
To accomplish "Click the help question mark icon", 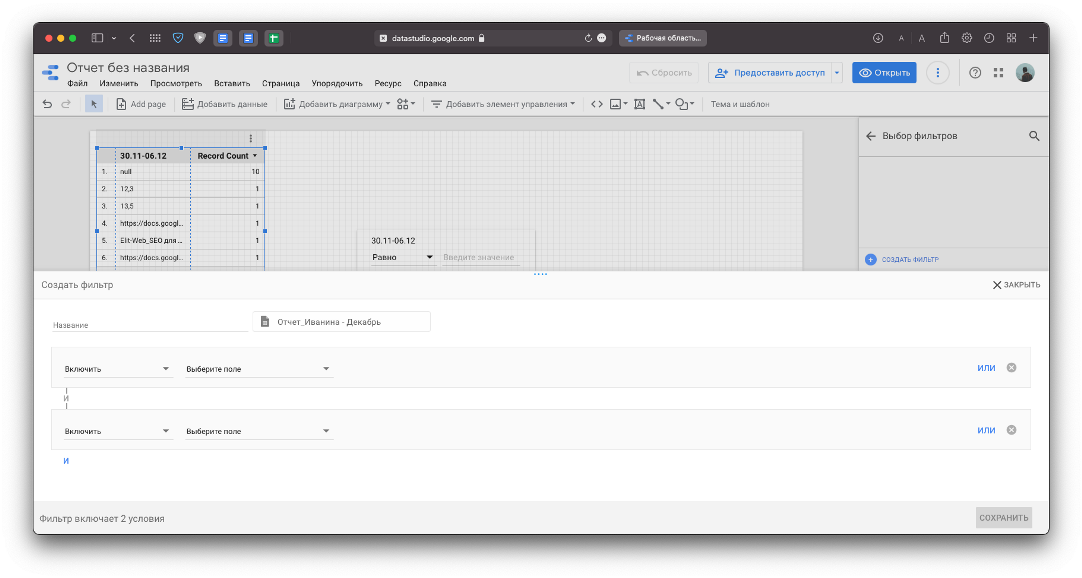I will (x=975, y=72).
